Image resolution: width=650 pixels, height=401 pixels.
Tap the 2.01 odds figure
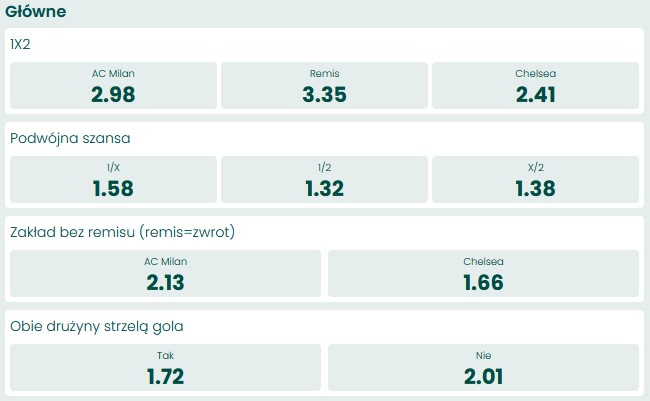[483, 376]
